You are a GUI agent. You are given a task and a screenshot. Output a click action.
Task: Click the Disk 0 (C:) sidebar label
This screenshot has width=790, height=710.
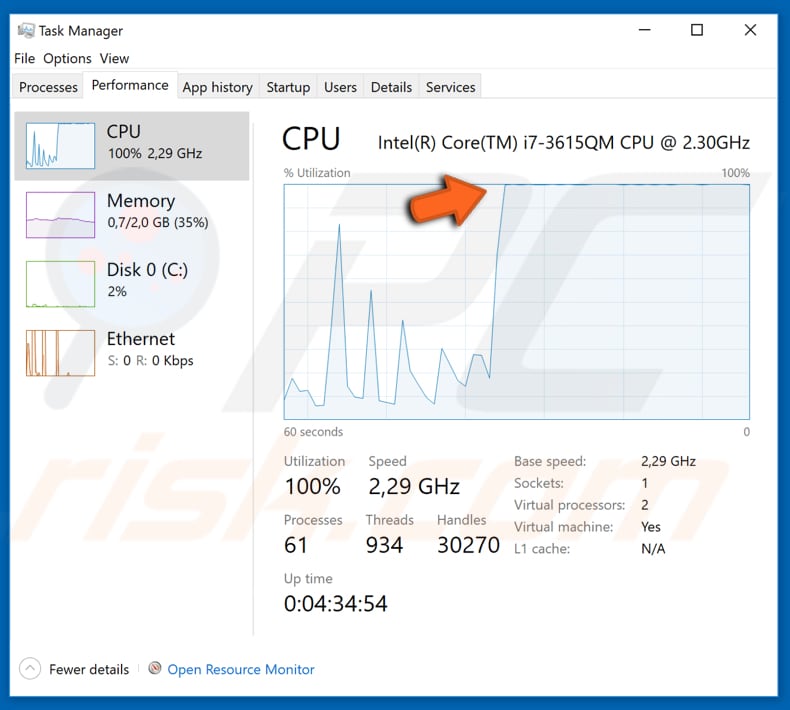[x=147, y=270]
